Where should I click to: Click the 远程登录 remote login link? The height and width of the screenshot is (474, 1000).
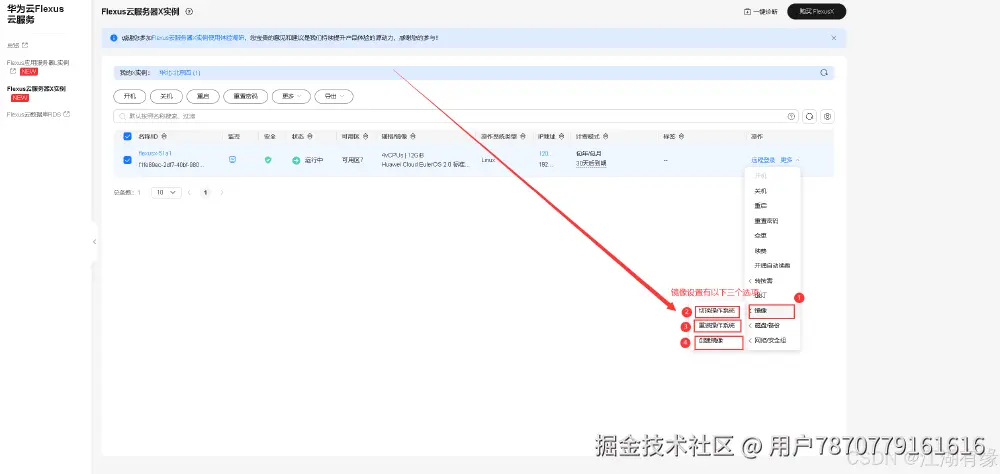click(x=763, y=160)
